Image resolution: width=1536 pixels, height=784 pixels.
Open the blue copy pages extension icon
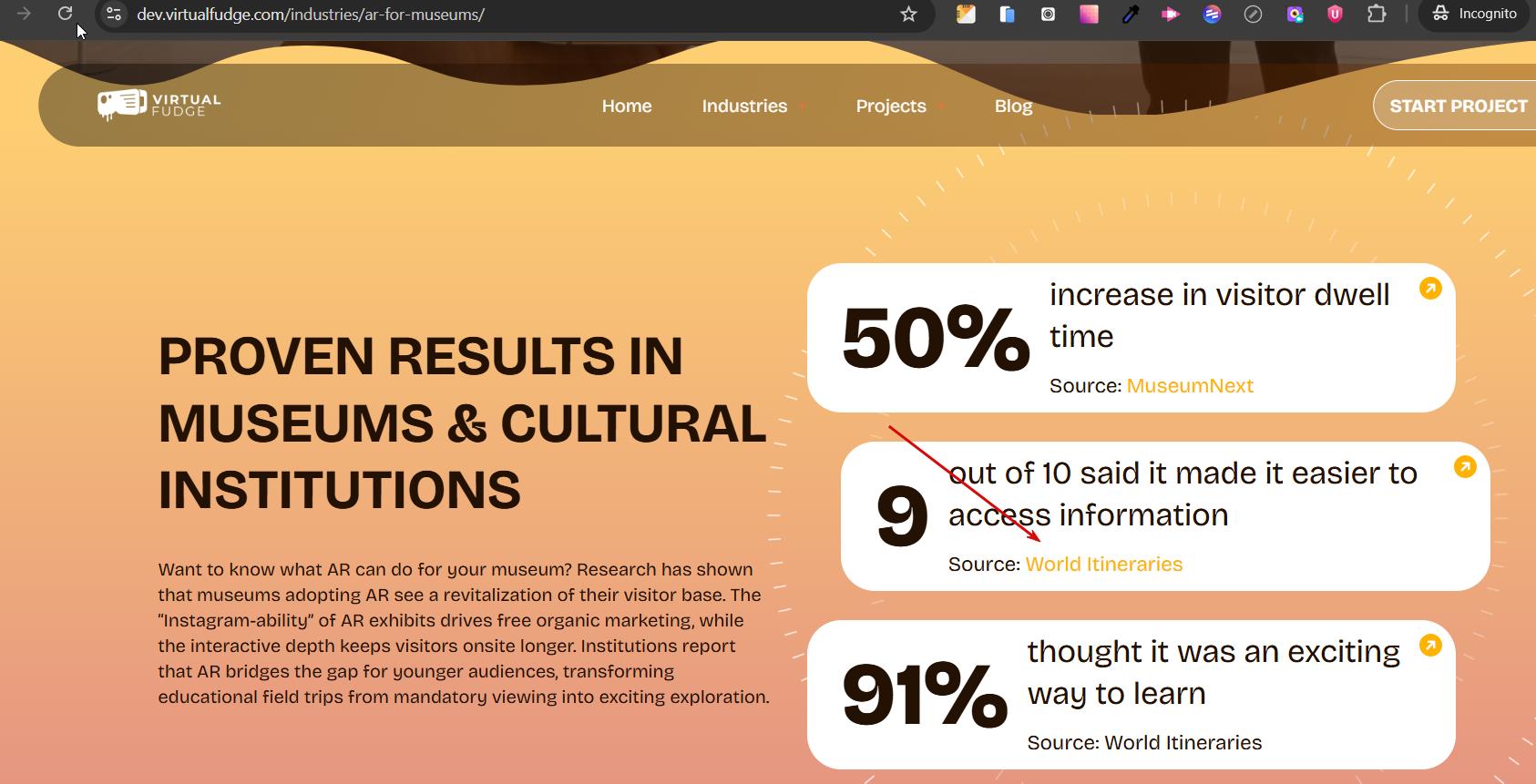[1007, 14]
